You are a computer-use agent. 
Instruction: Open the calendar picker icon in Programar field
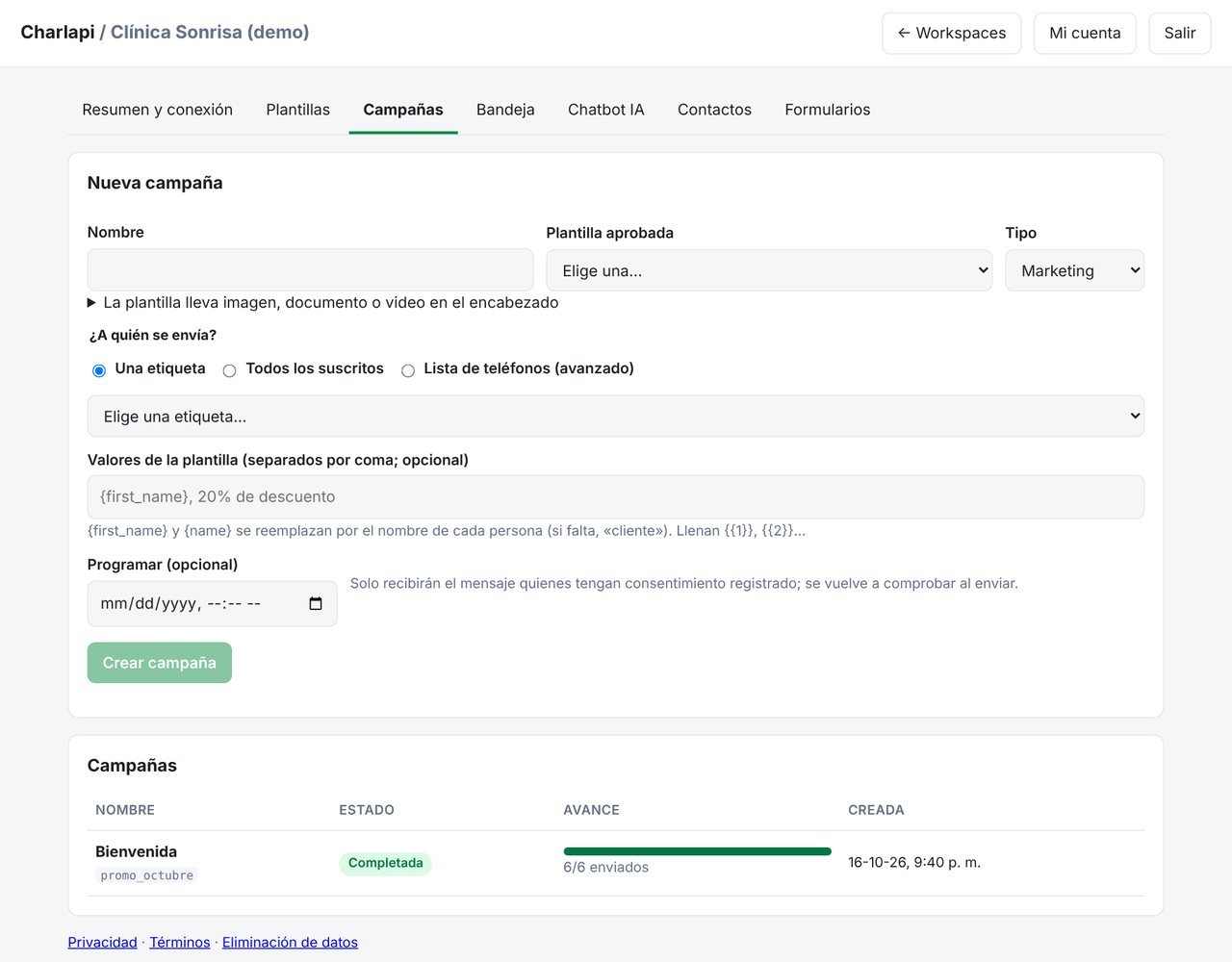(316, 603)
